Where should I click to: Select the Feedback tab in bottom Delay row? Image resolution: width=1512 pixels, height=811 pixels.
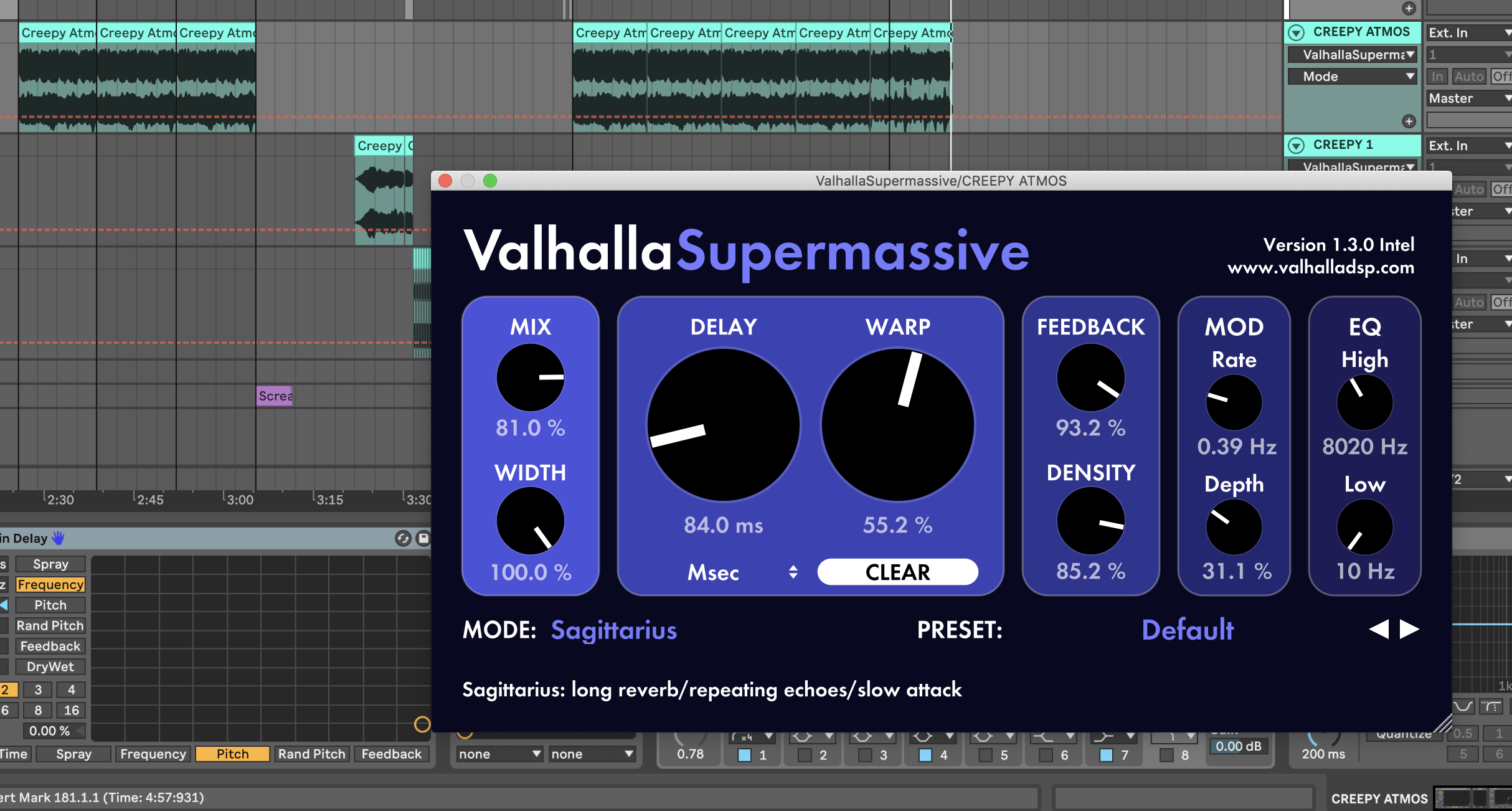(x=391, y=754)
